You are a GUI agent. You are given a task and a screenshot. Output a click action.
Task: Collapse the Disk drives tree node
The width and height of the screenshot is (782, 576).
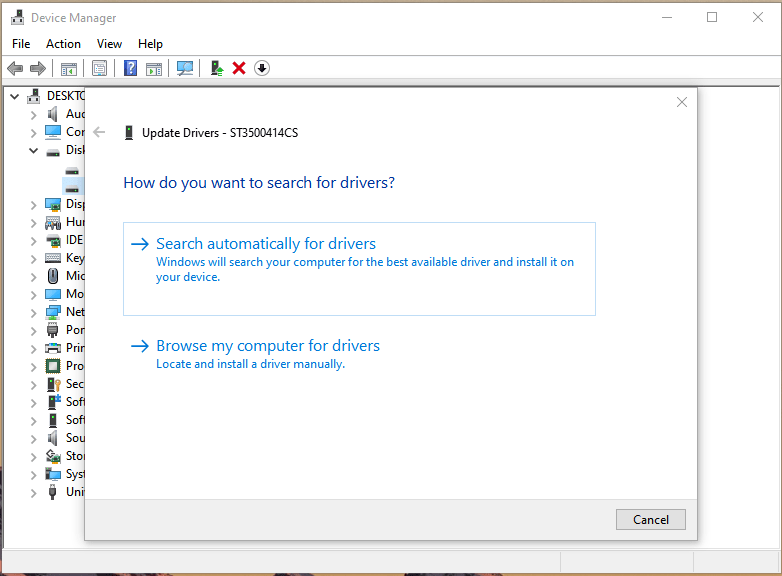tap(33, 150)
